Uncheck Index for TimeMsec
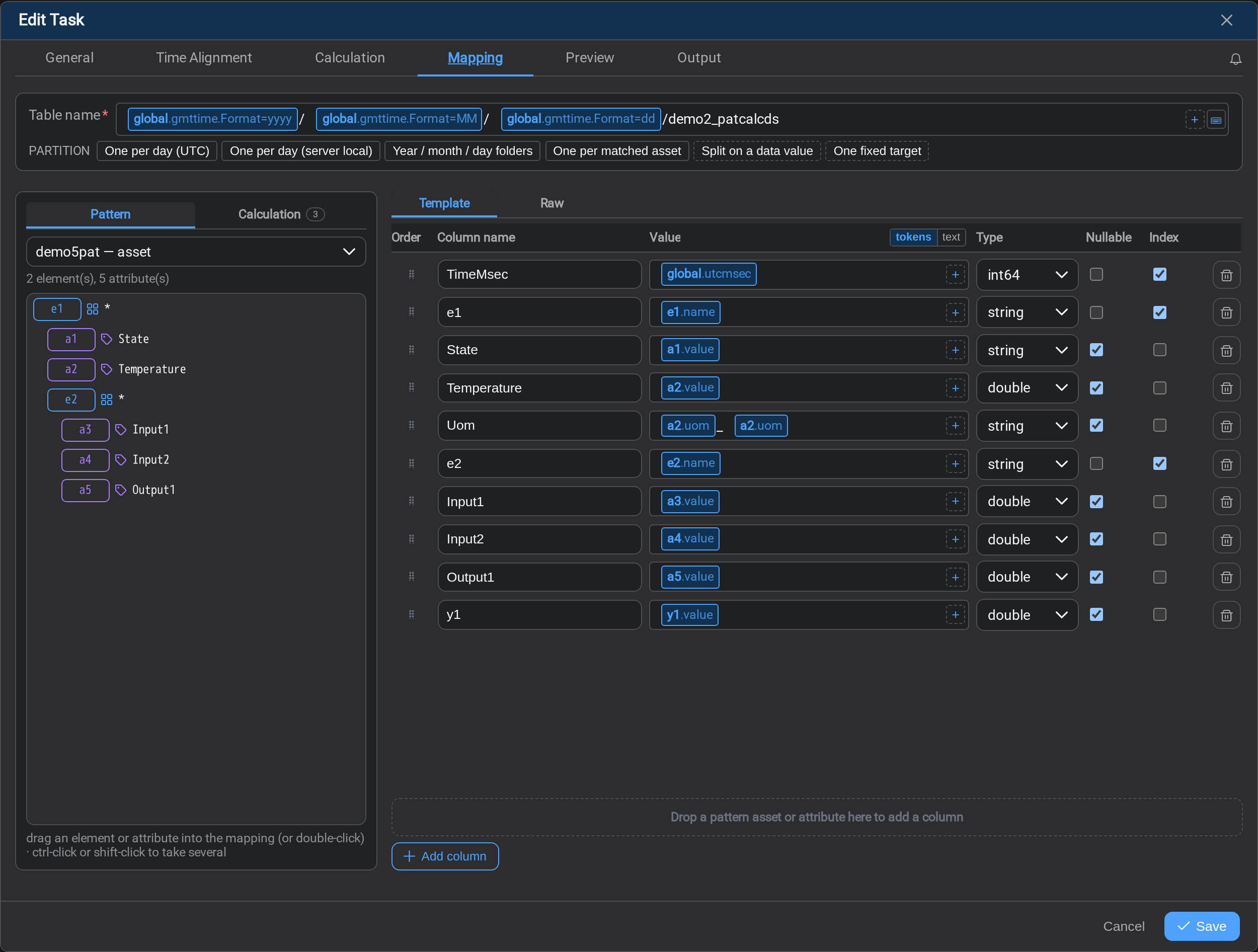The width and height of the screenshot is (1258, 952). pos(1159,275)
